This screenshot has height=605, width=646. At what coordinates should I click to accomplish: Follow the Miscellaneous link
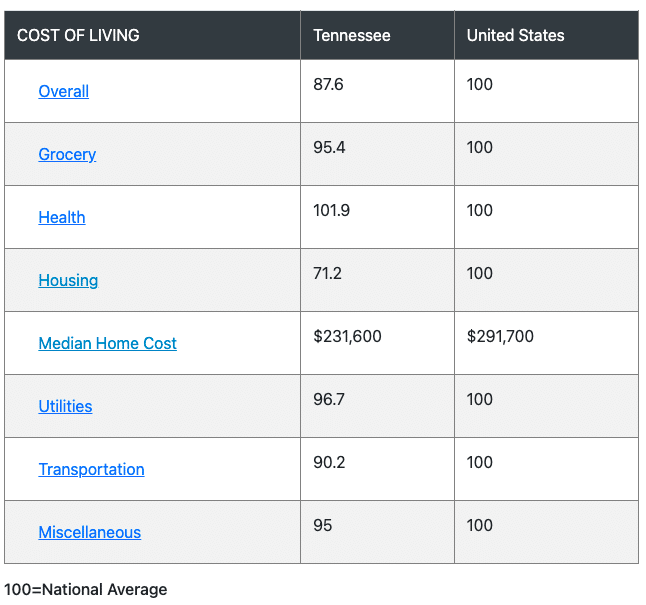coord(89,532)
